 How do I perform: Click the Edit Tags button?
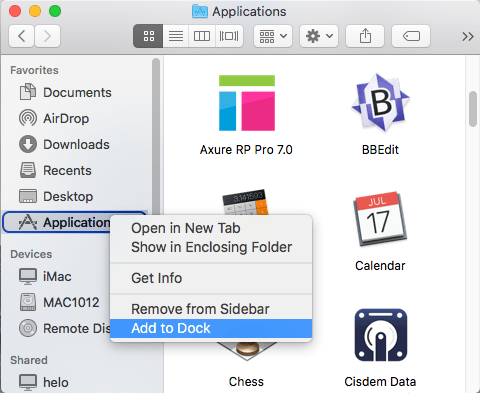pos(411,36)
